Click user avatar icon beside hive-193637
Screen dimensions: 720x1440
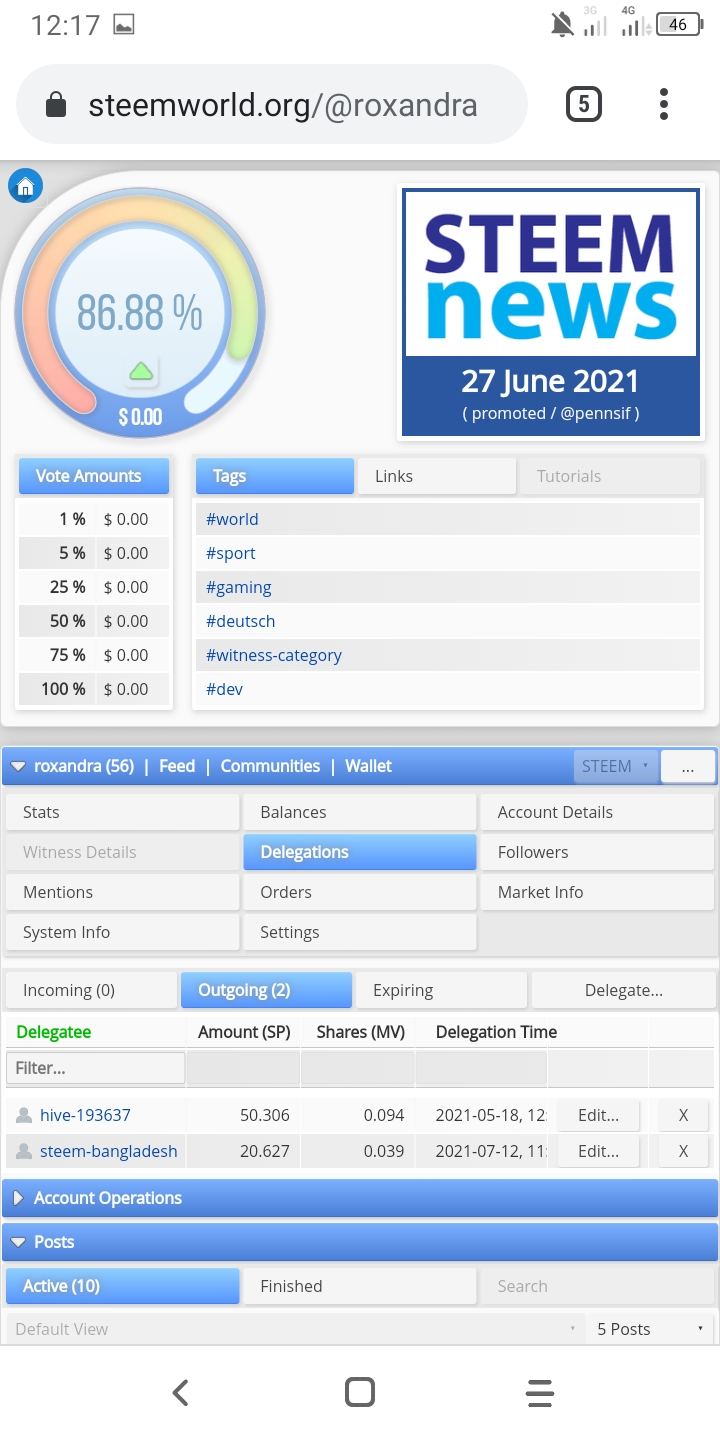(x=24, y=1115)
